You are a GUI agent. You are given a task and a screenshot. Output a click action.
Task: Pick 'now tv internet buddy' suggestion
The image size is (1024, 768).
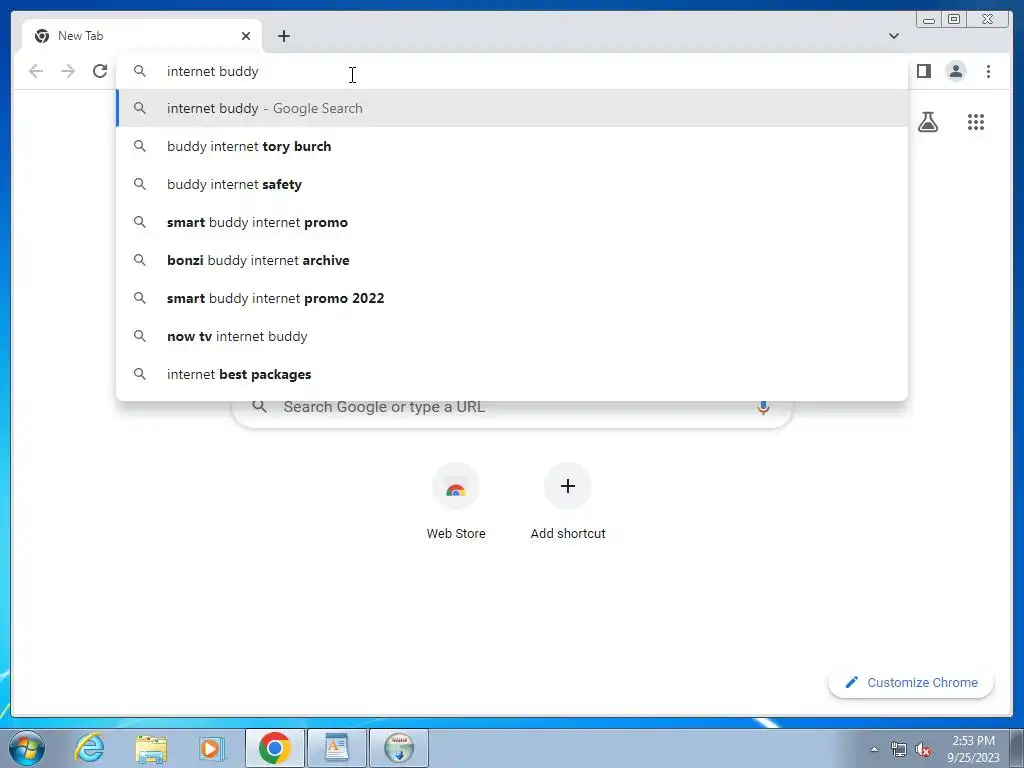512,336
